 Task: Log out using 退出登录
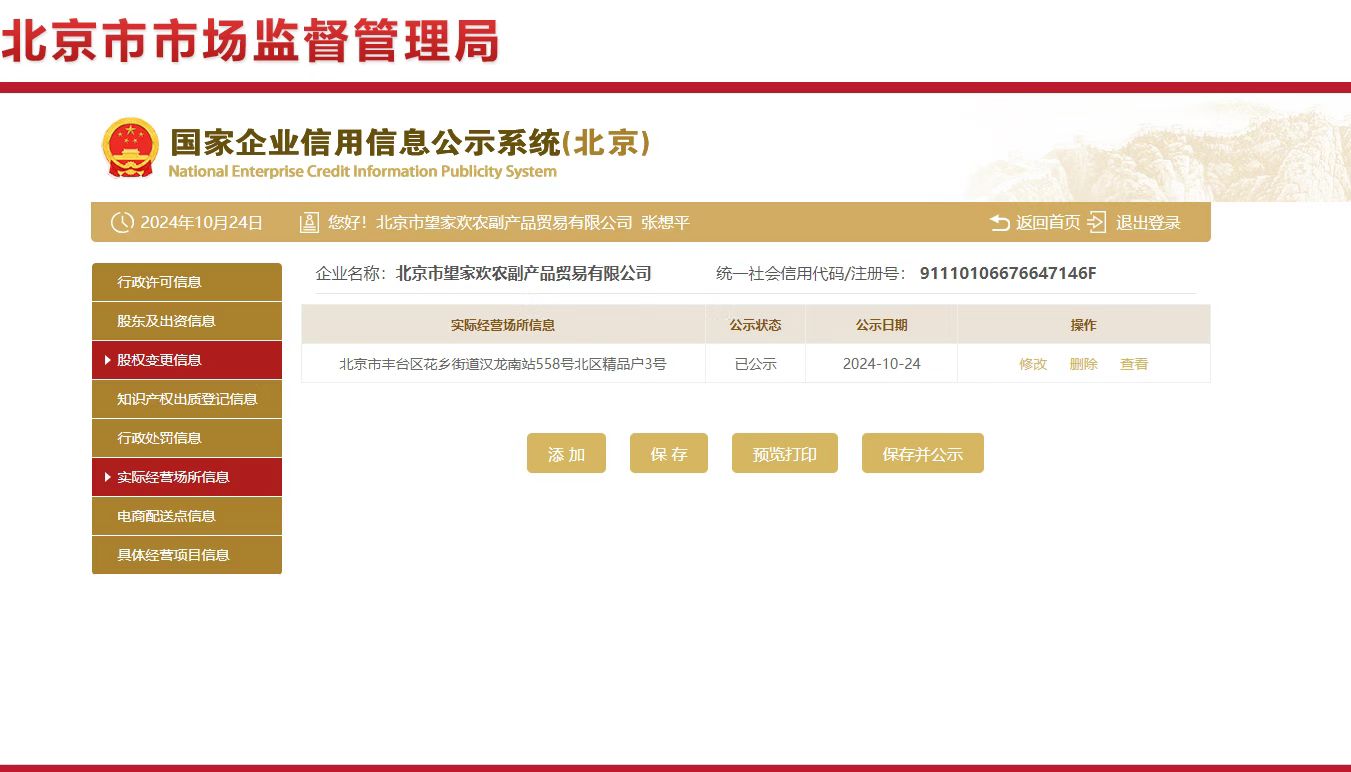pos(1148,222)
